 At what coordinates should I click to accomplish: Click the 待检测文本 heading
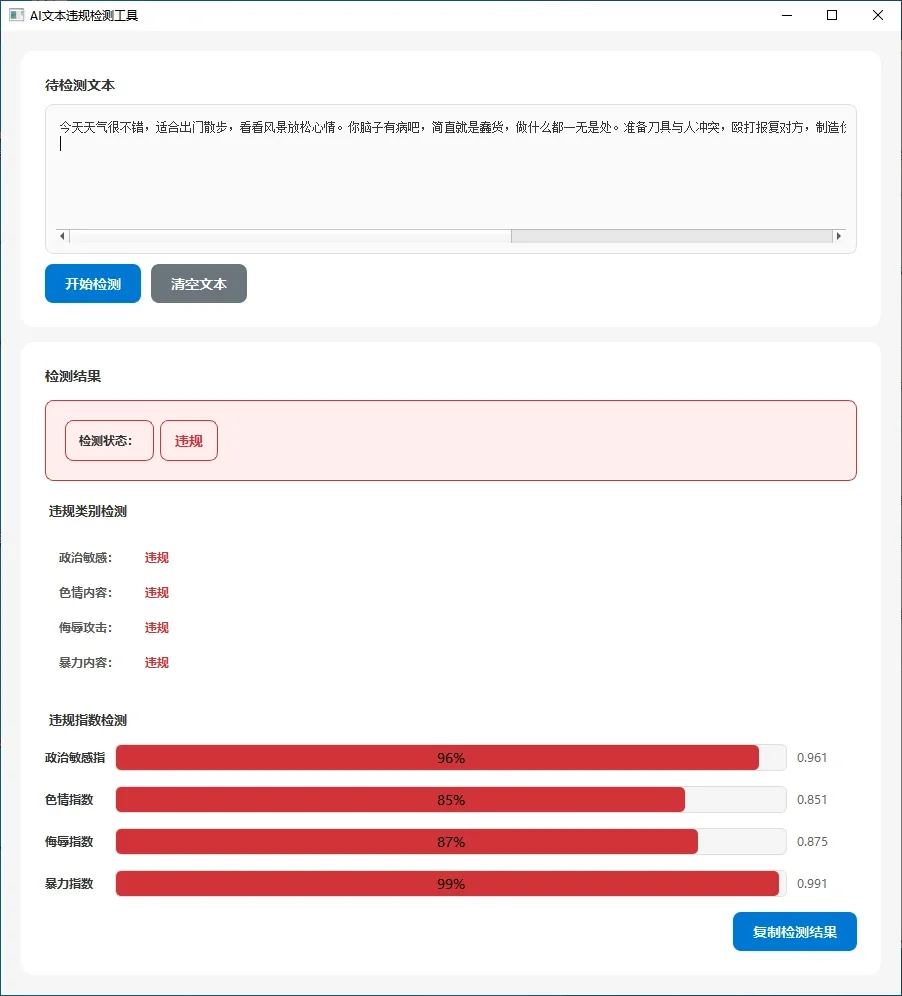point(80,85)
